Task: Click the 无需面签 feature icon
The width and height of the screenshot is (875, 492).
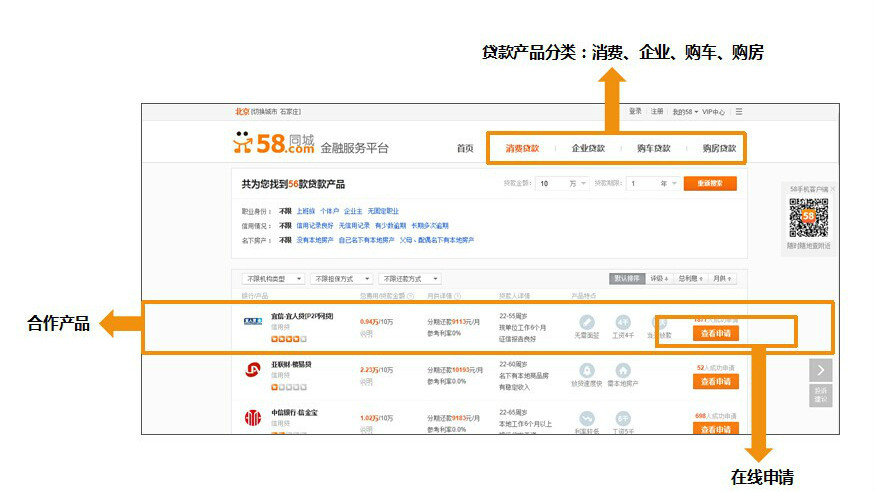Action: (586, 322)
